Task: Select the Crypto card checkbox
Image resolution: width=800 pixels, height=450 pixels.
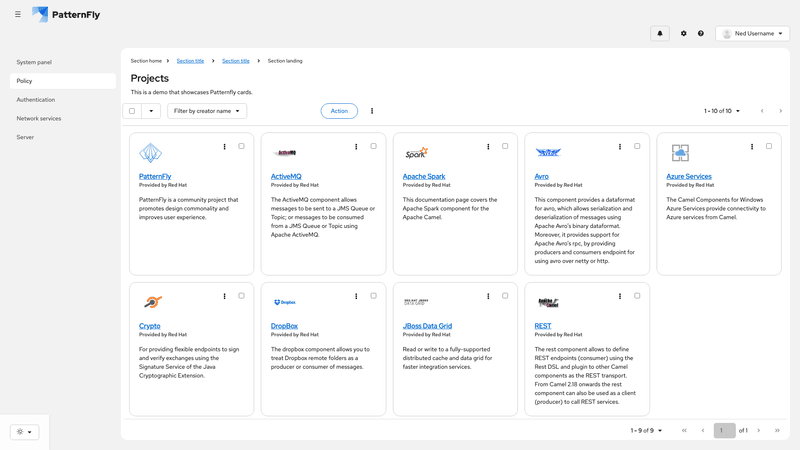Action: click(x=241, y=295)
